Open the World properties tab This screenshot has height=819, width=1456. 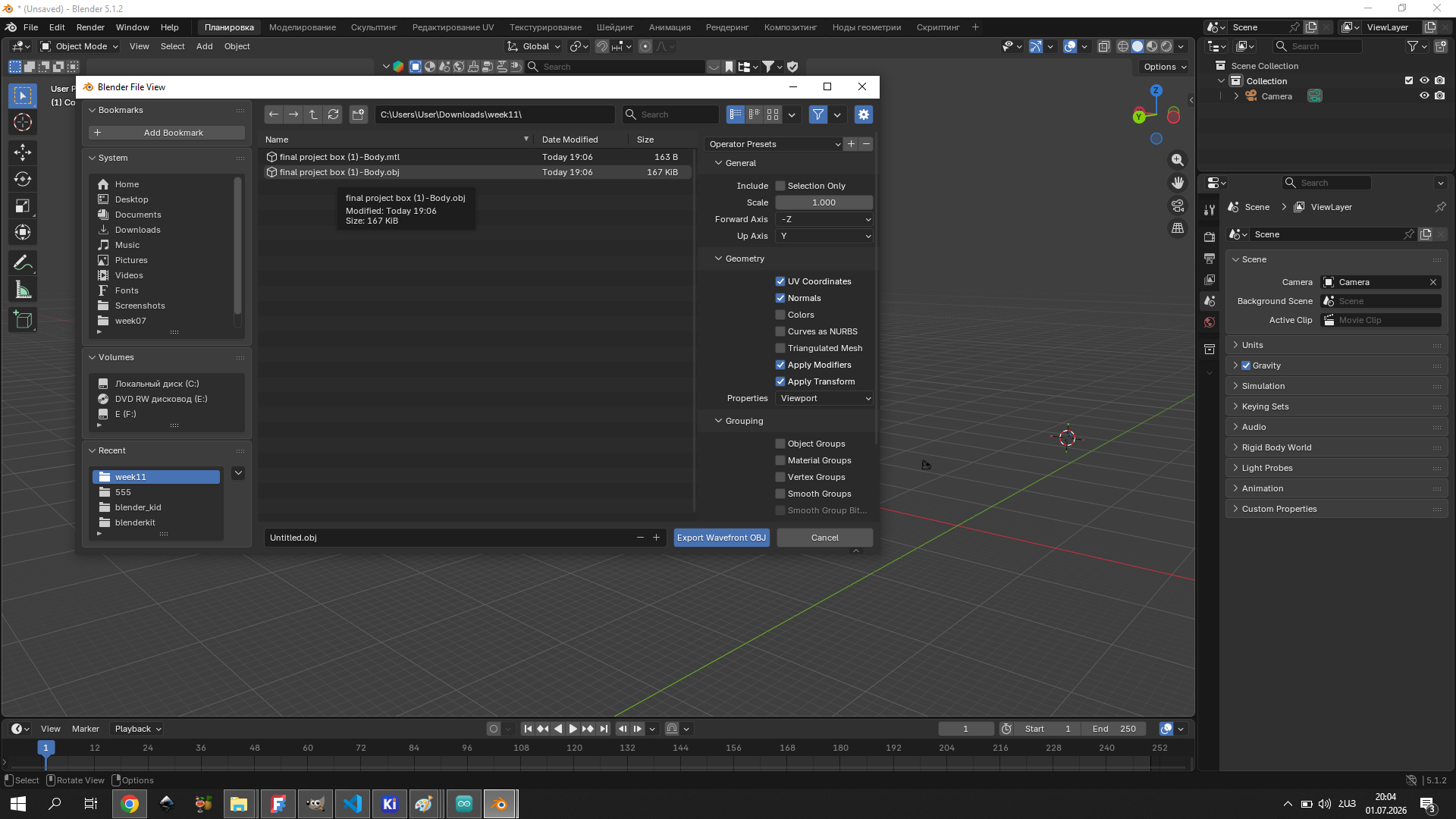pos(1210,322)
